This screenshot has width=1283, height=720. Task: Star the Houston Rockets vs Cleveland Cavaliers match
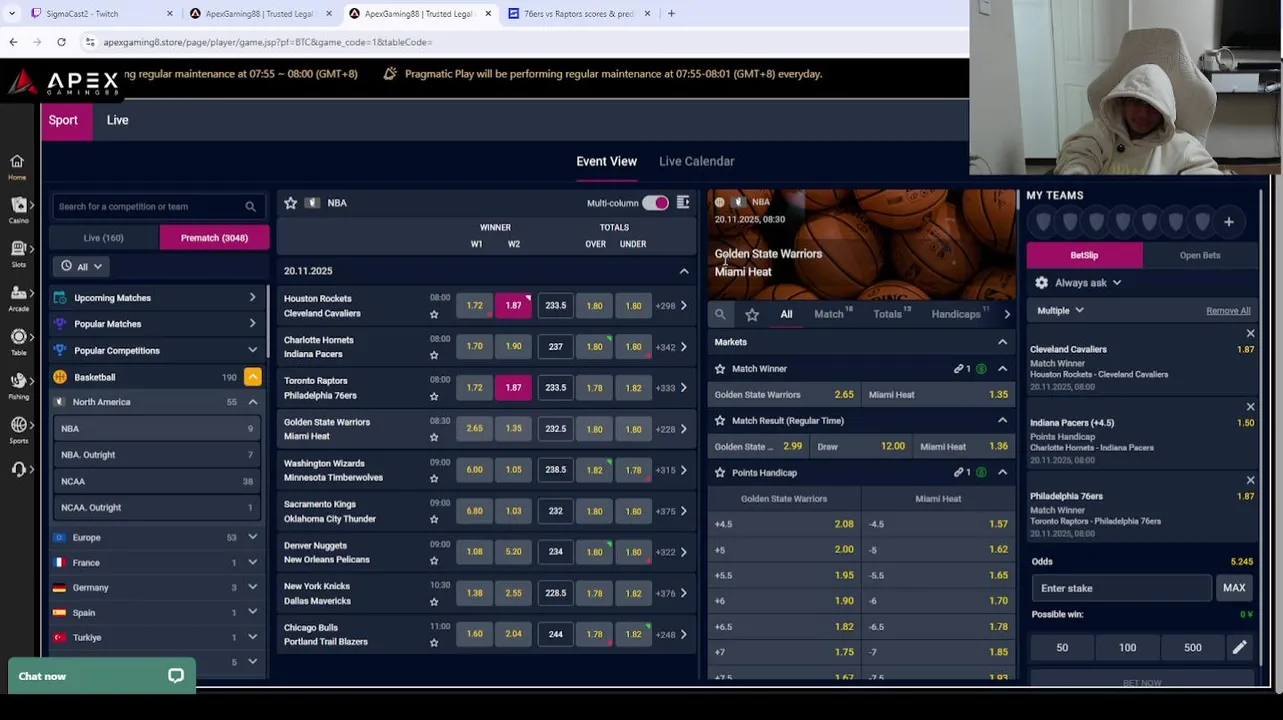434,314
